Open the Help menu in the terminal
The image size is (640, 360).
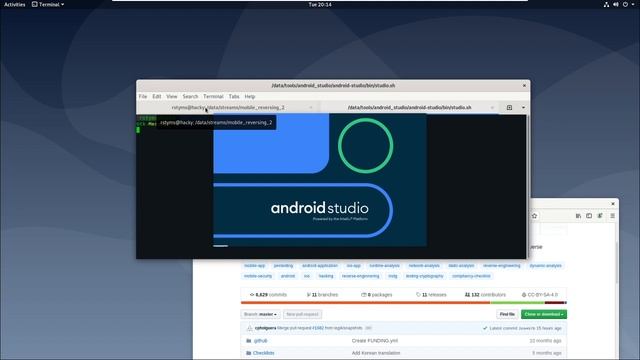250,96
